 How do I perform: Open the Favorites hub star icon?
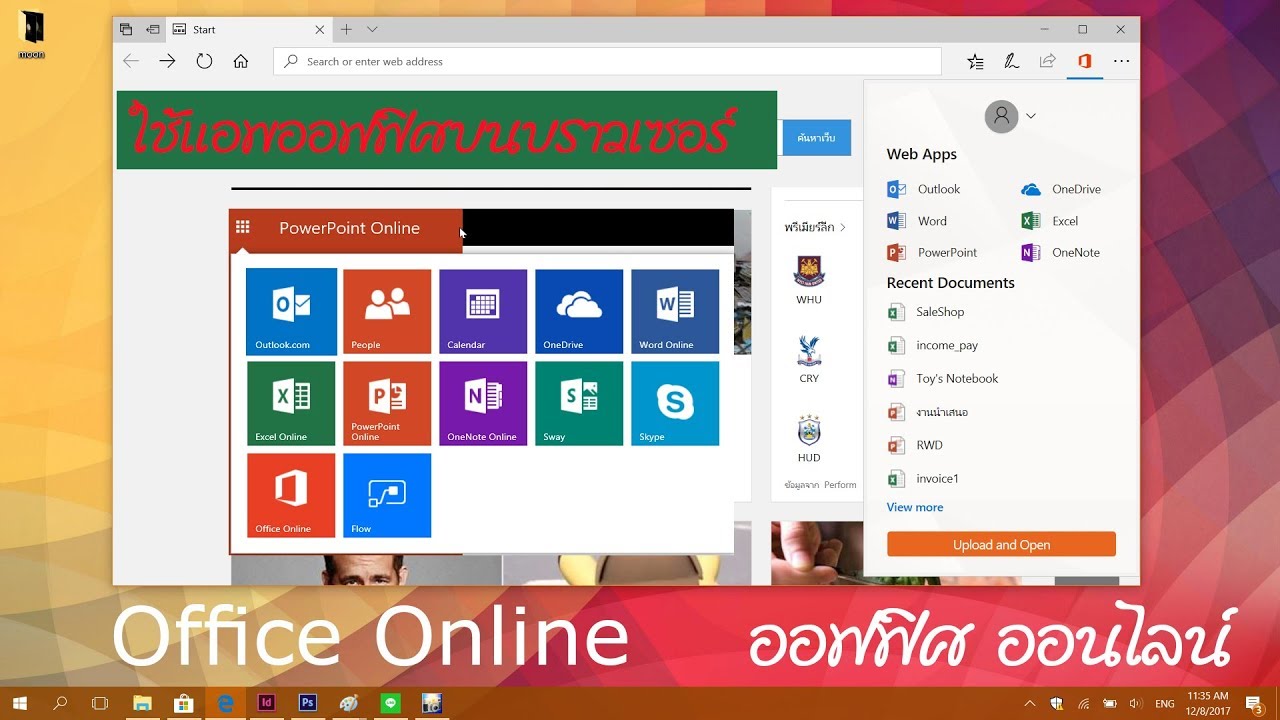pyautogui.click(x=975, y=61)
